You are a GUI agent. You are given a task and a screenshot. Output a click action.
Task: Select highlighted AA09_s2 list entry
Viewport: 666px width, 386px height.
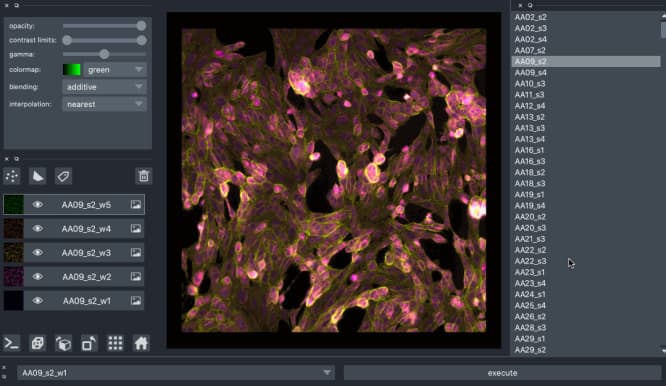click(x=586, y=62)
